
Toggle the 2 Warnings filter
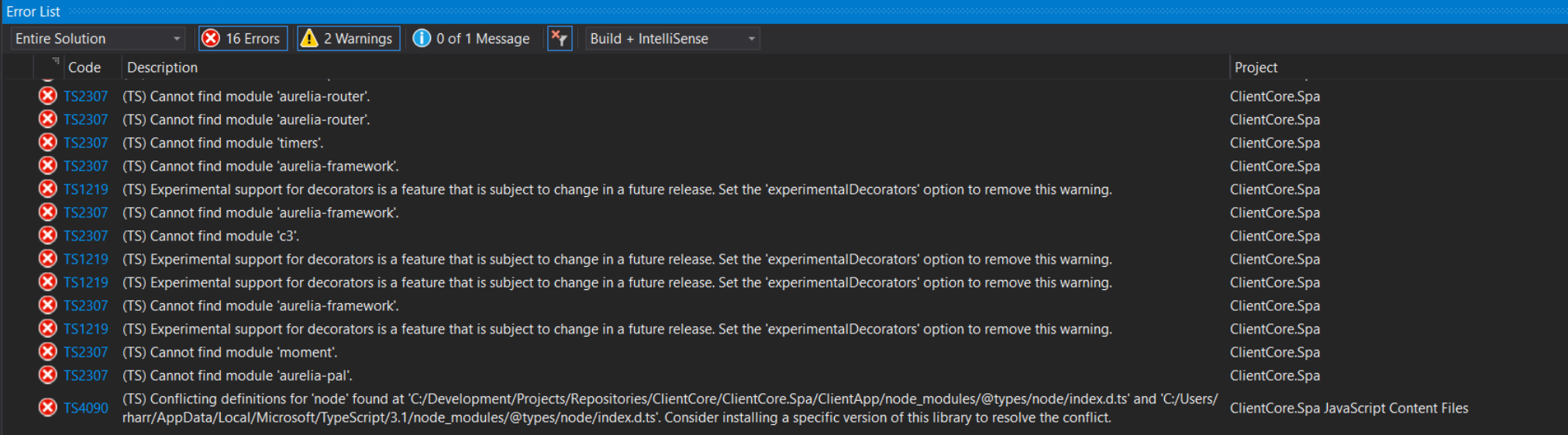tap(348, 39)
